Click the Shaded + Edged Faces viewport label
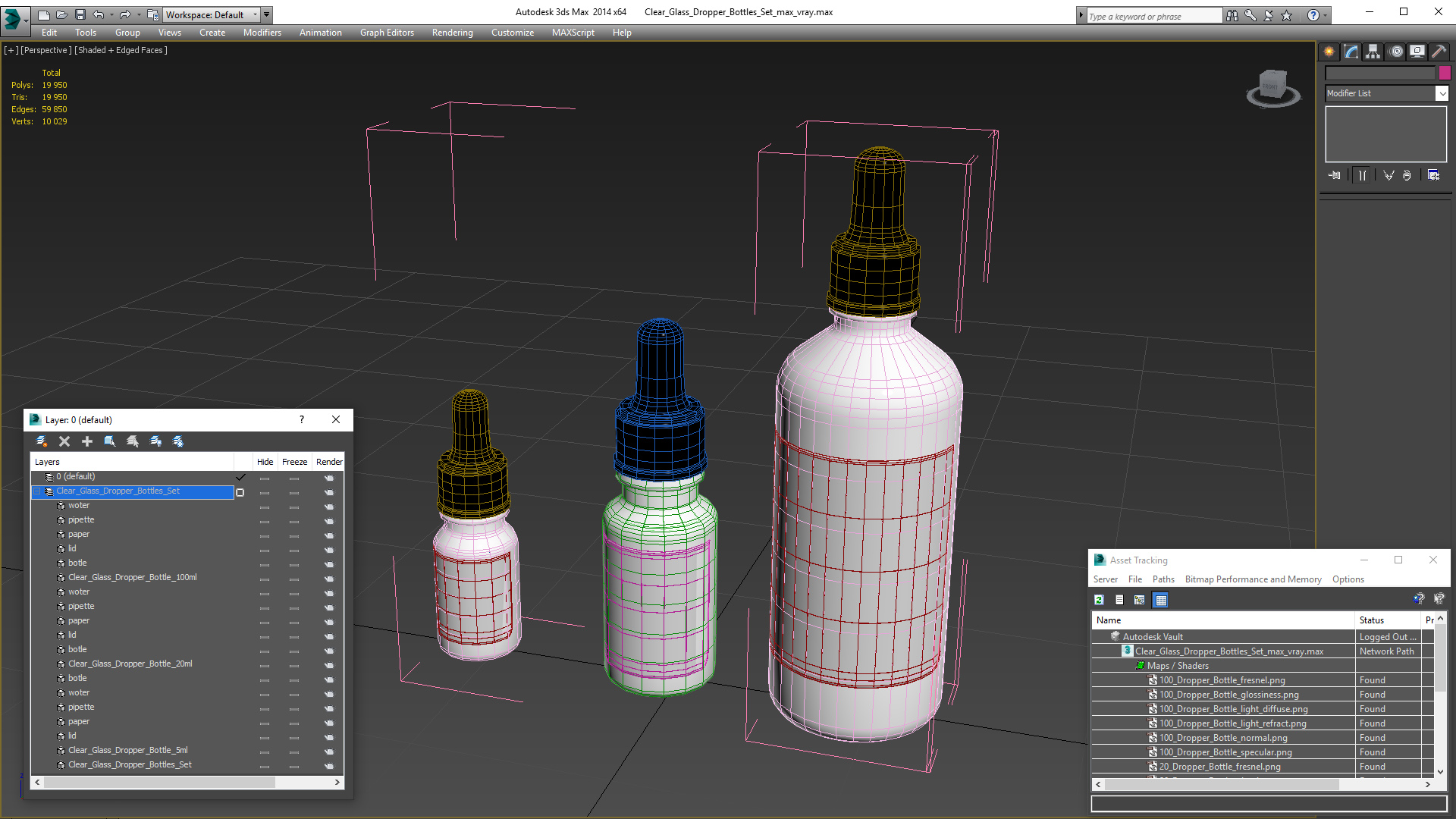 coord(121,50)
